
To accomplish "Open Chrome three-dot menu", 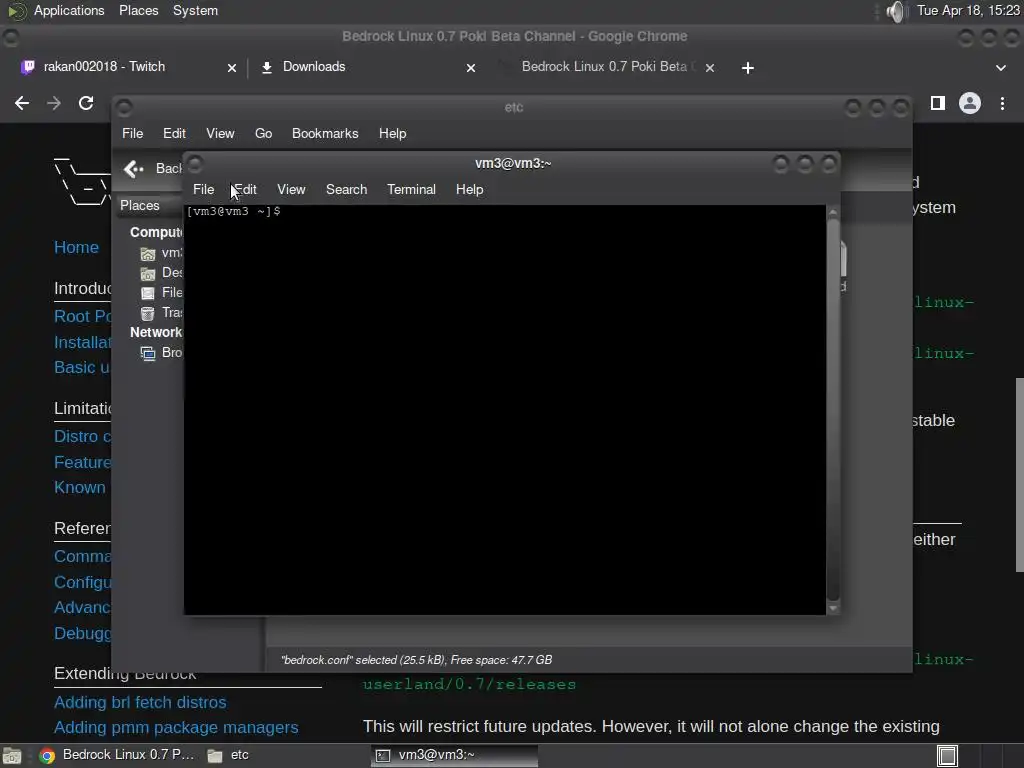I will (1002, 103).
